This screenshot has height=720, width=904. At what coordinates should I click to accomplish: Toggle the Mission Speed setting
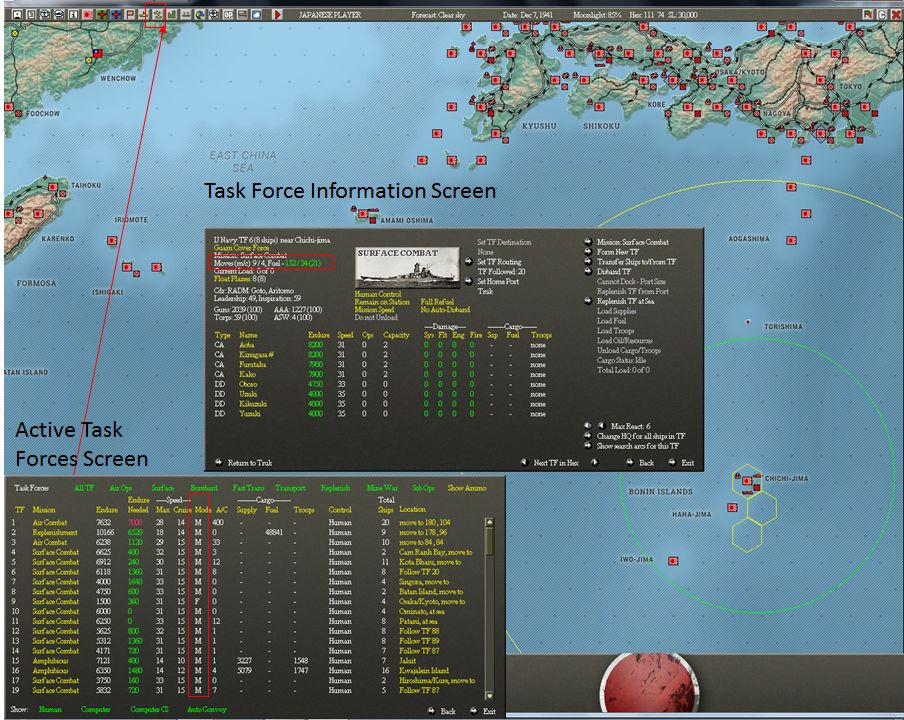(374, 310)
